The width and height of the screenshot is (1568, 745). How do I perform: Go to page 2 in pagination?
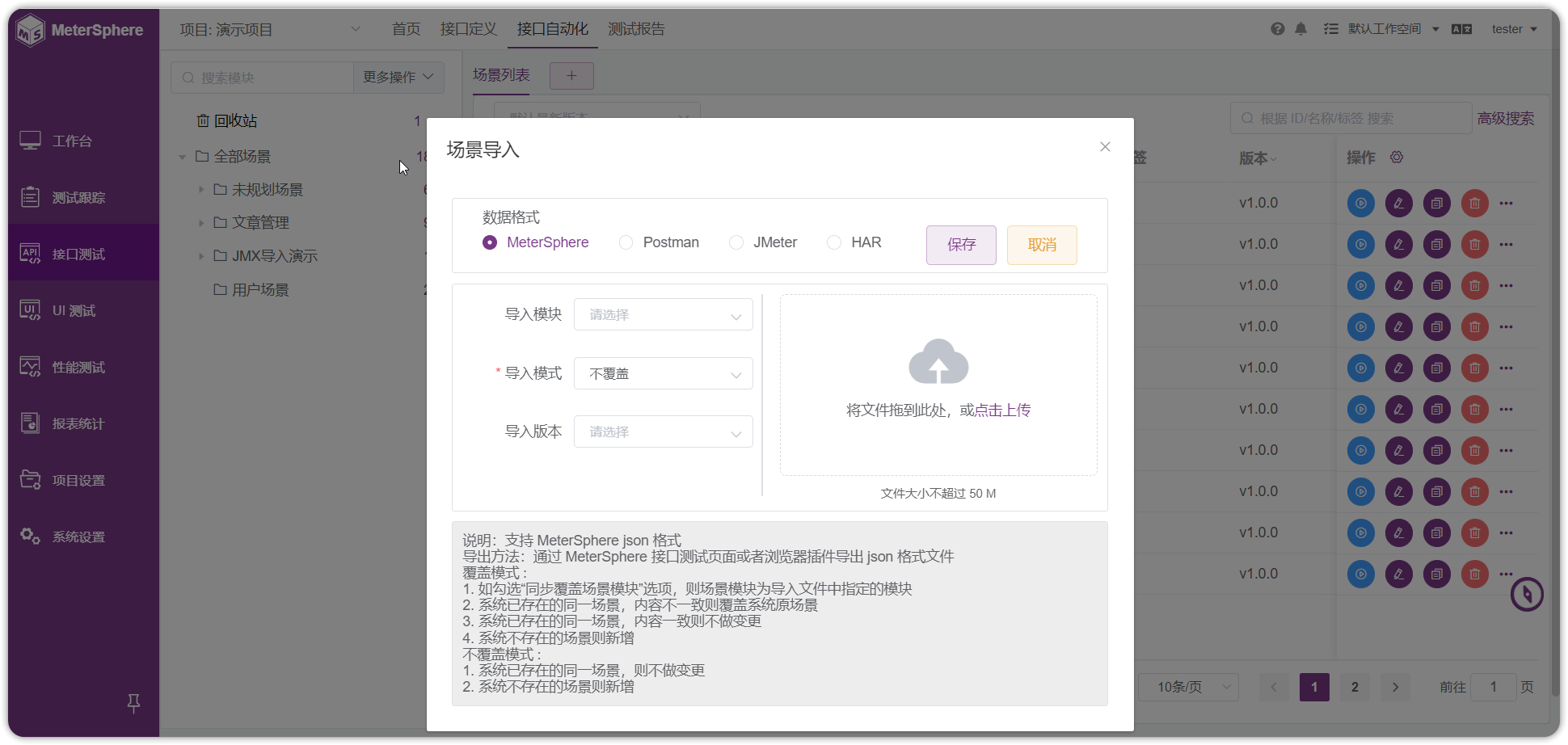point(1355,687)
